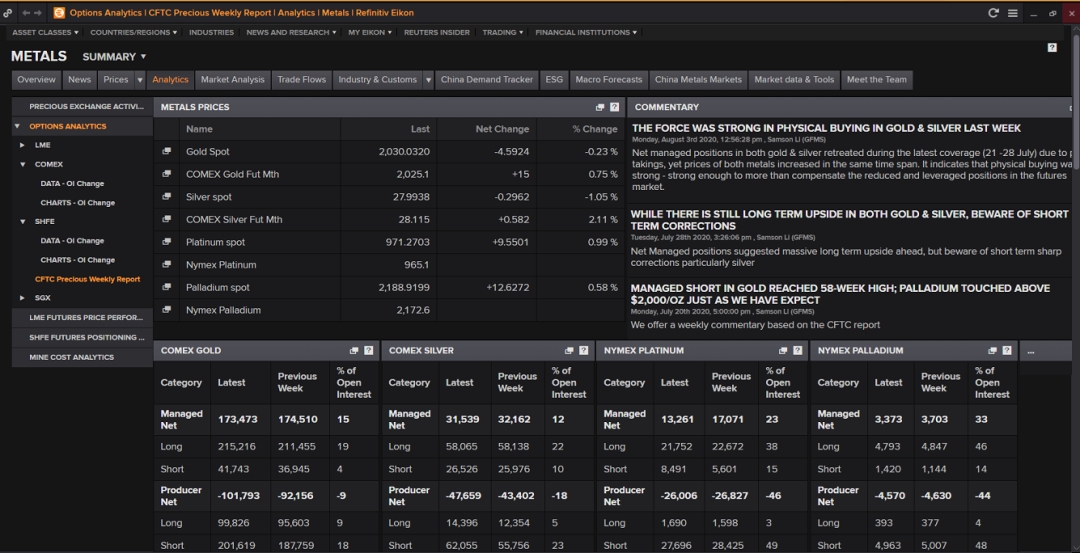
Task: Switch to the Market Analysis tab
Action: pyautogui.click(x=233, y=80)
